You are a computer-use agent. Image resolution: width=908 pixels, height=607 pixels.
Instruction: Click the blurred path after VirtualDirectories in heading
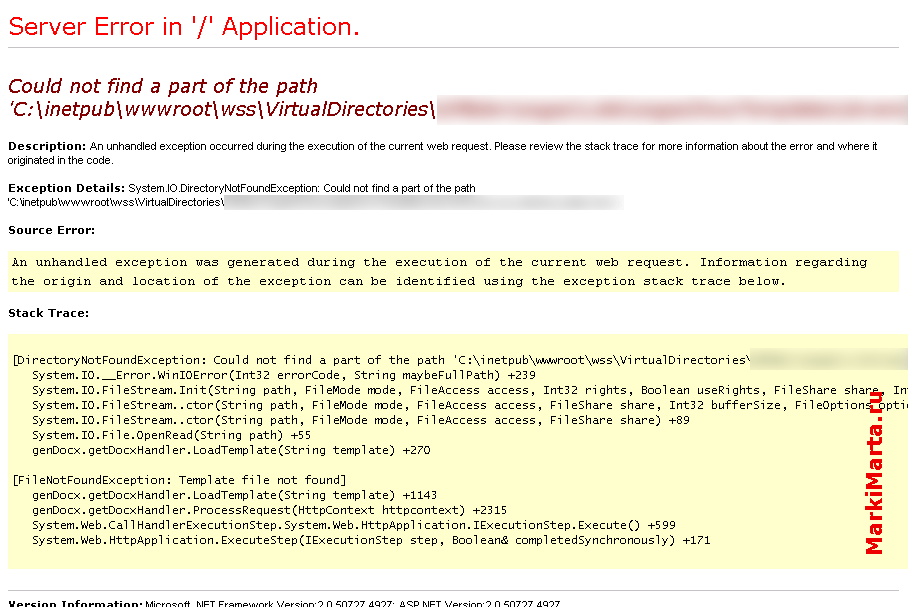click(x=672, y=109)
